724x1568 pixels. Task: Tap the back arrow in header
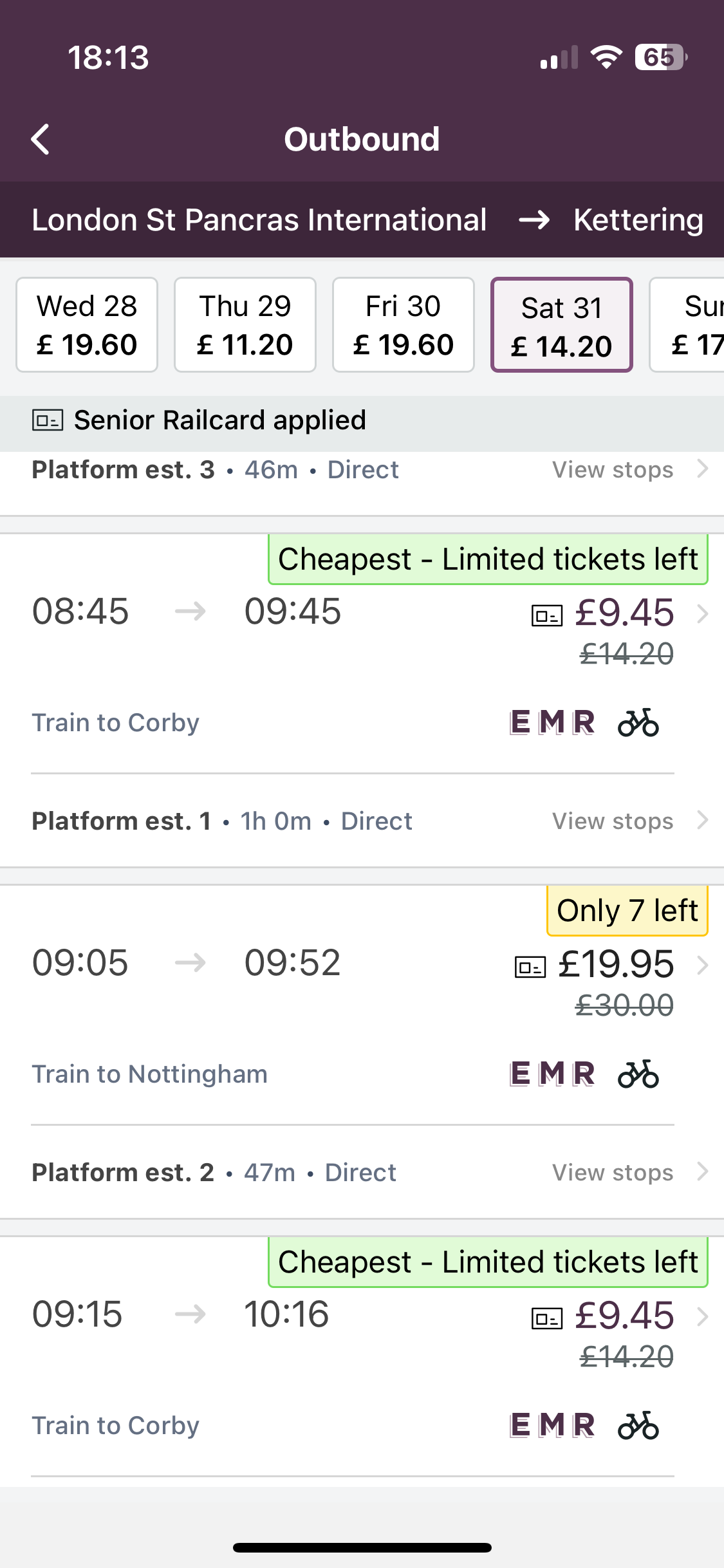[x=41, y=139]
